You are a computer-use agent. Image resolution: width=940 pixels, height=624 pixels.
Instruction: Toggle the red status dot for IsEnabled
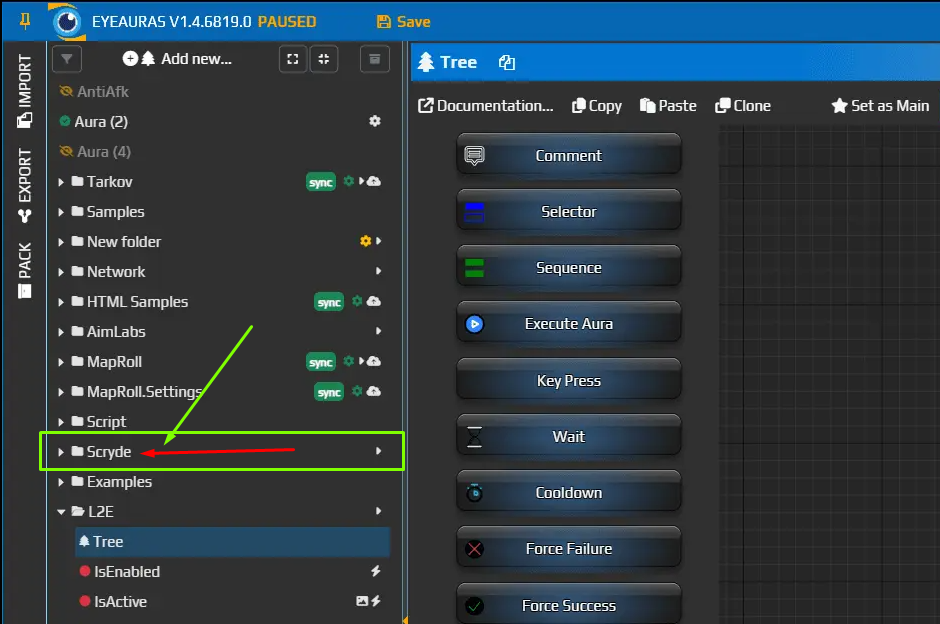click(x=85, y=572)
